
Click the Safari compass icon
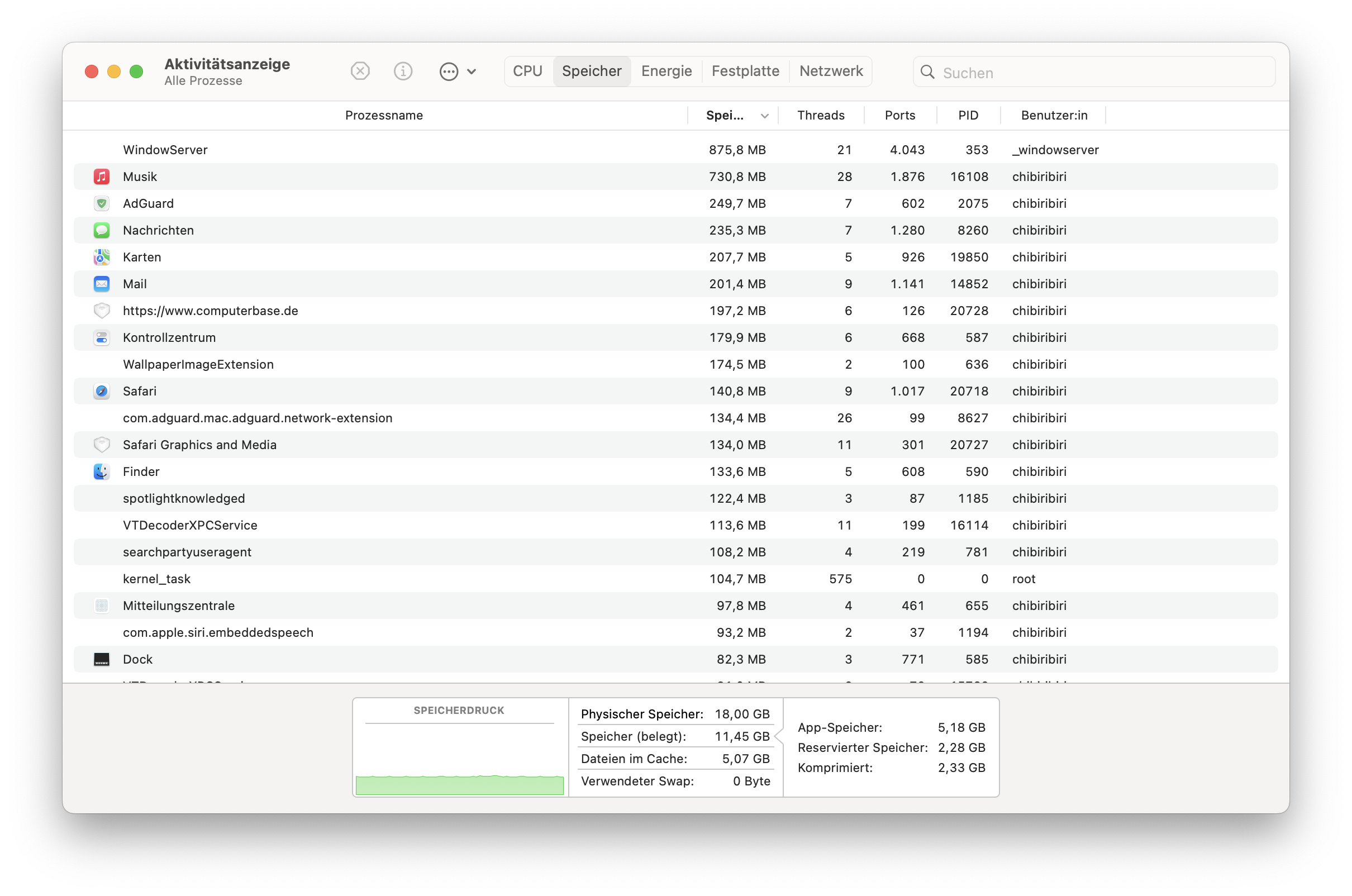pyautogui.click(x=102, y=392)
